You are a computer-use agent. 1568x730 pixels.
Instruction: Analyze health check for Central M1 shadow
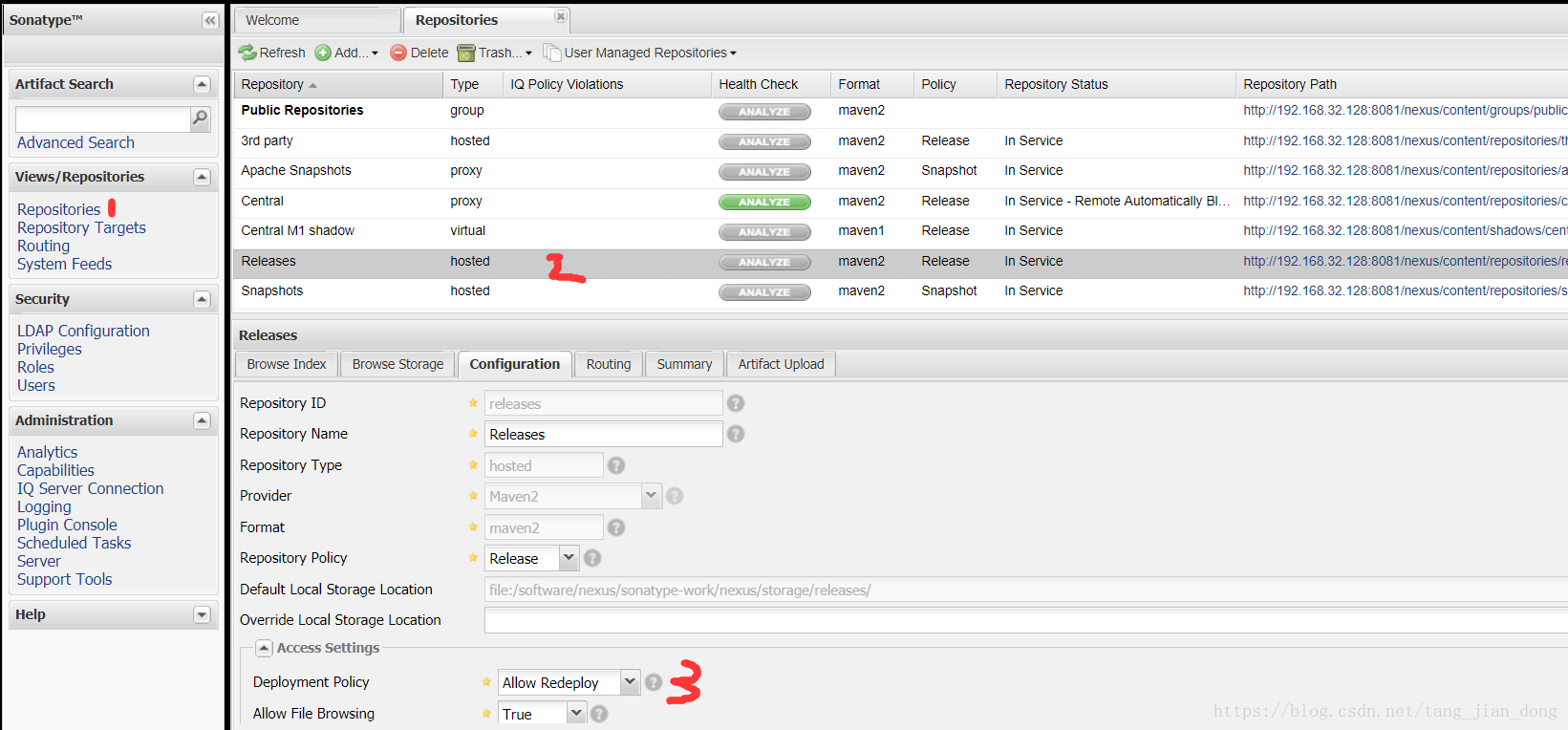click(764, 232)
